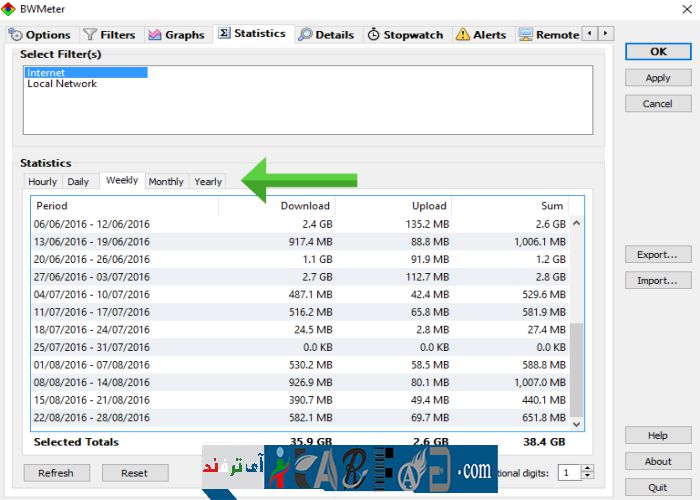Select Local Network filter in list
This screenshot has height=500, width=700.
pos(62,84)
